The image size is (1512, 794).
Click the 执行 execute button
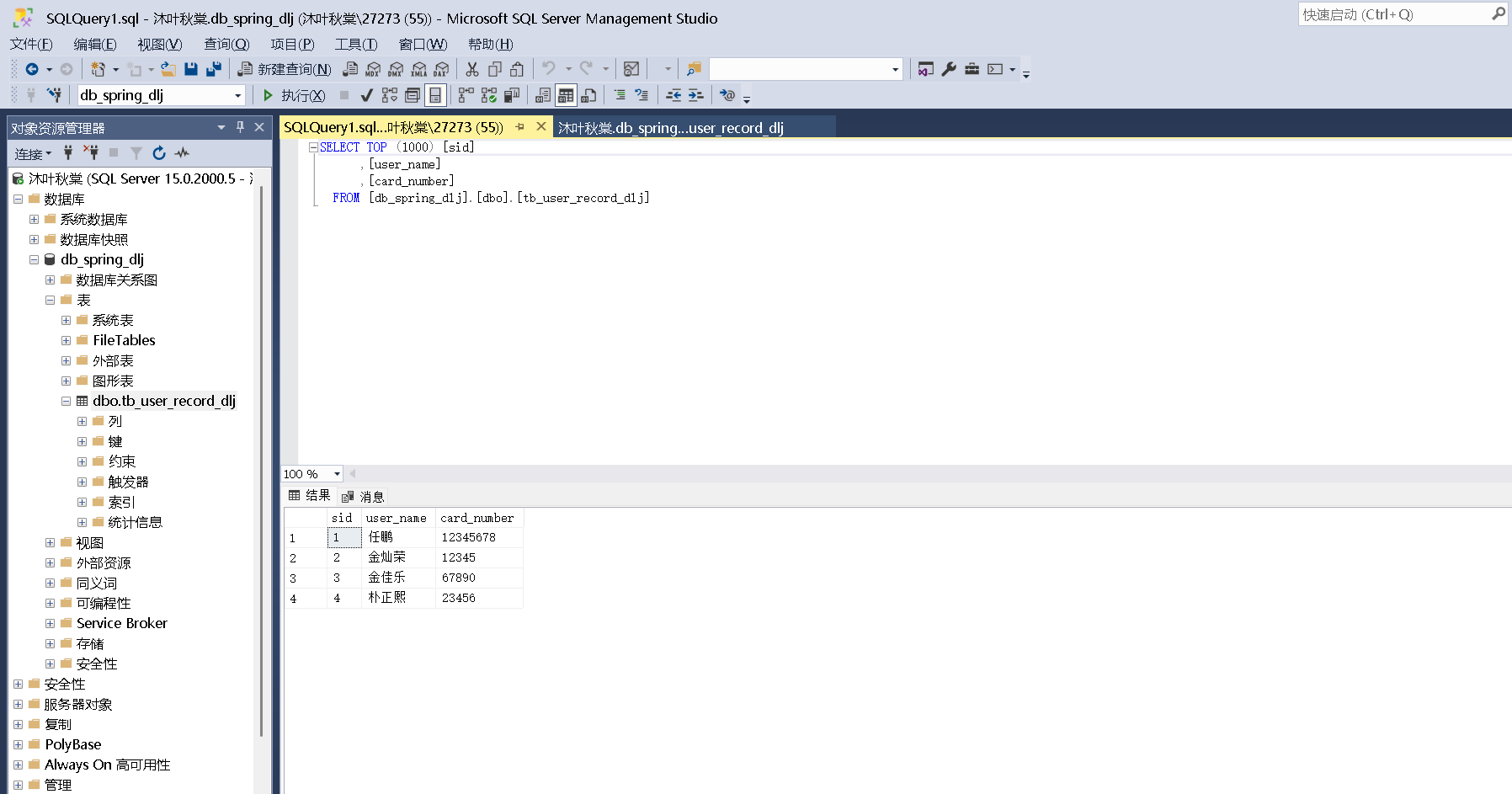click(x=294, y=95)
